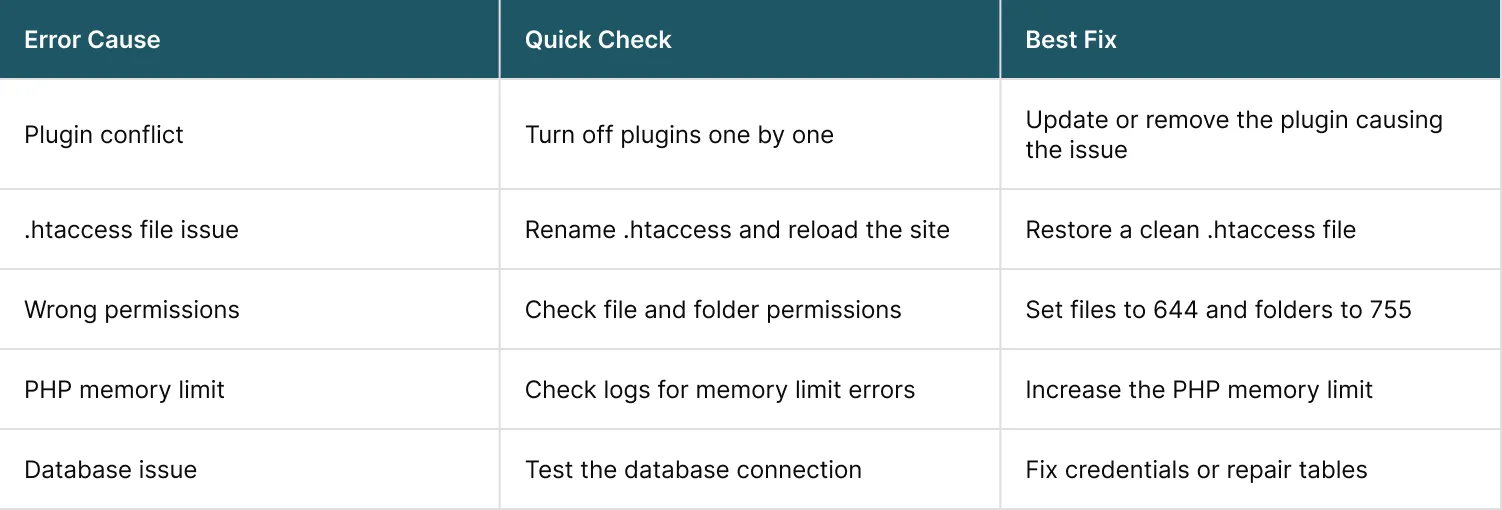Click 'Turn off plugins one by one' cell
This screenshot has height=510, width=1502.
pyautogui.click(x=679, y=135)
